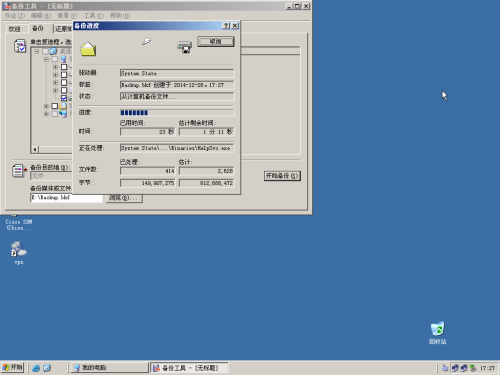
Task: Open the 查看 menu
Action: (67, 15)
